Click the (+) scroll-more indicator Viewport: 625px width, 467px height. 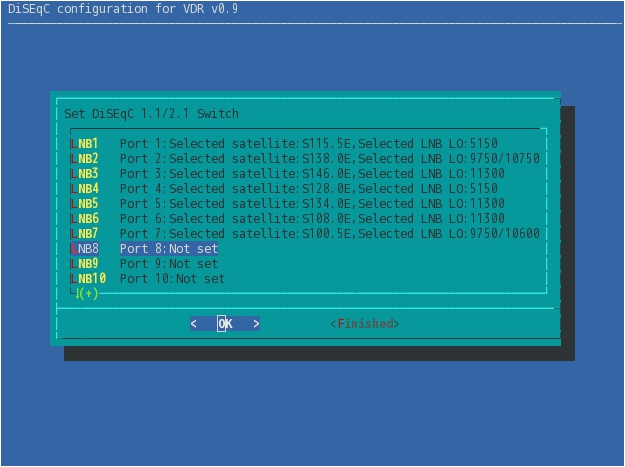click(x=87, y=293)
